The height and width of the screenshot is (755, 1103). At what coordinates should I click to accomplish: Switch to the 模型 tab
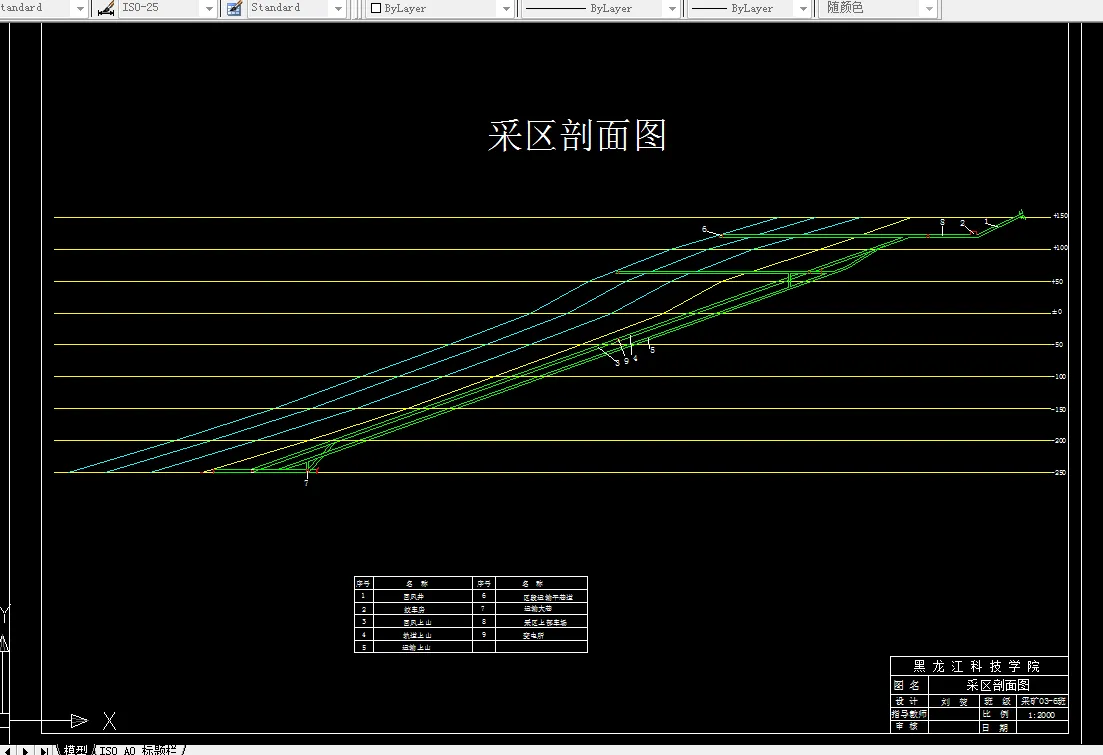tap(75, 750)
